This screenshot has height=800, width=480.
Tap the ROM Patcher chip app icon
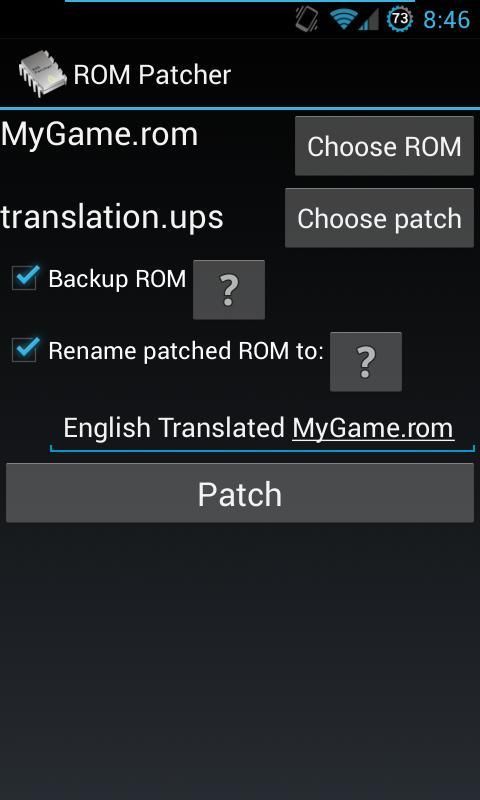[42, 73]
